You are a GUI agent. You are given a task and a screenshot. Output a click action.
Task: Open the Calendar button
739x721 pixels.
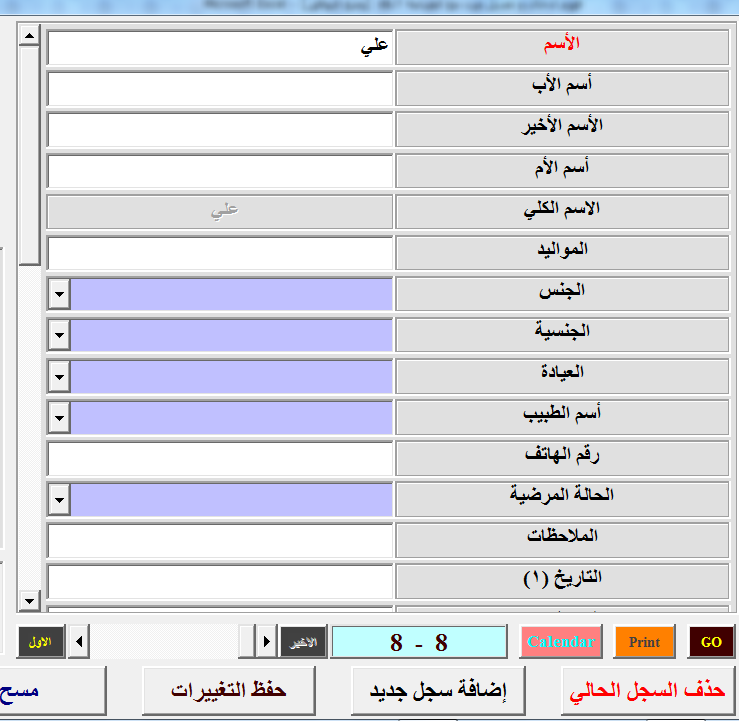[561, 642]
